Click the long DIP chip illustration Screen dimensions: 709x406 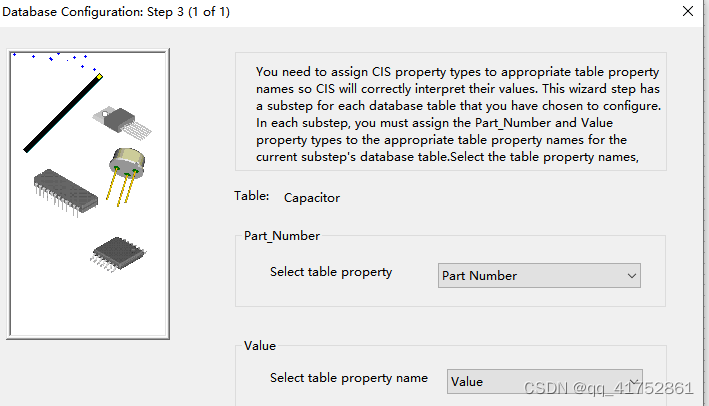point(66,193)
